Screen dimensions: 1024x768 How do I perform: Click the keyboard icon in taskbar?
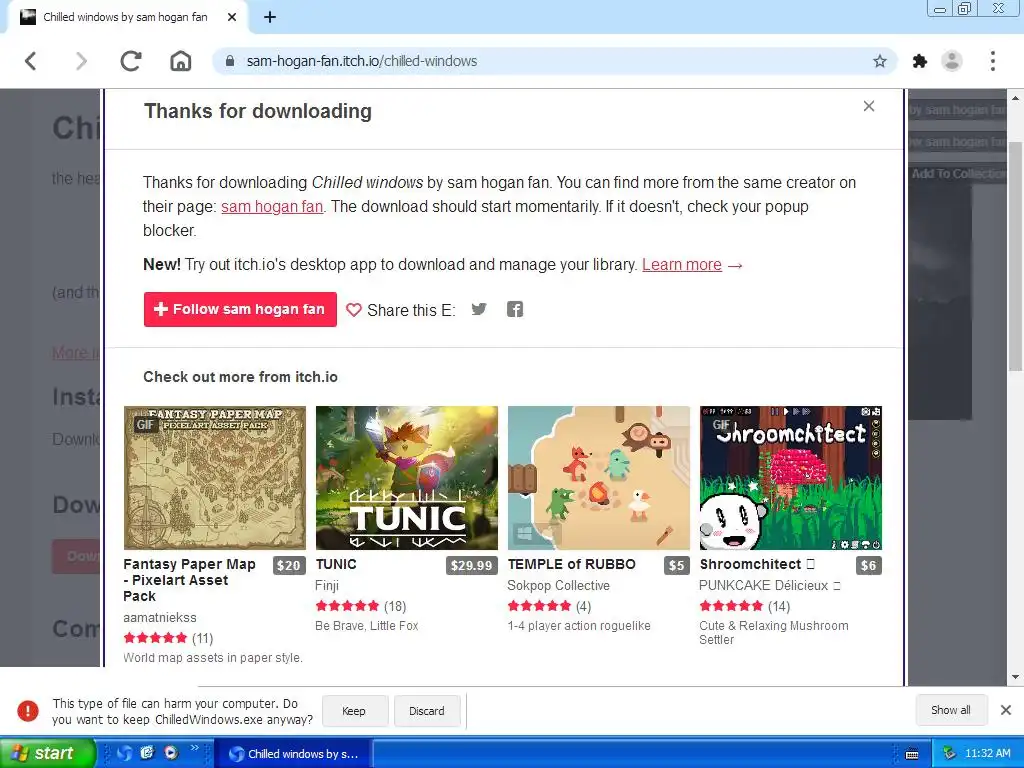912,754
